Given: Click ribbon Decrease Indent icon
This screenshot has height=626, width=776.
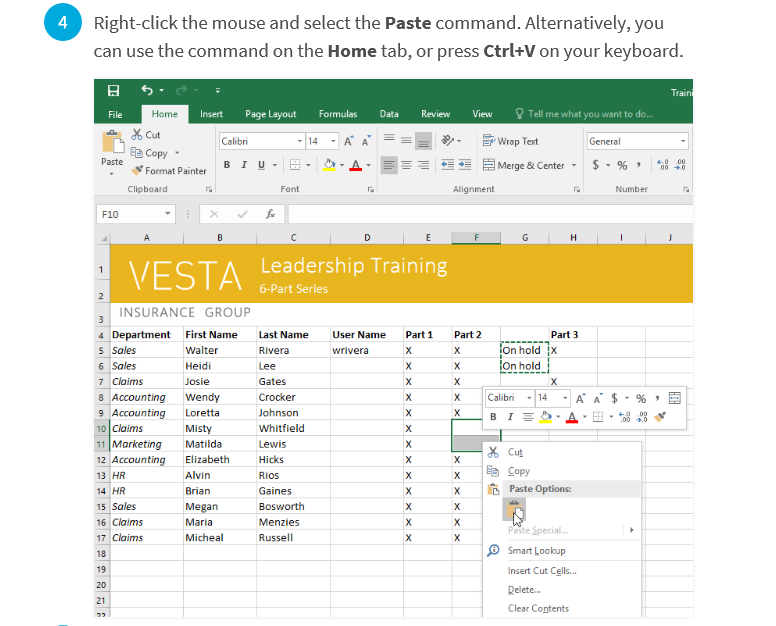Looking at the screenshot, I should tap(447, 165).
